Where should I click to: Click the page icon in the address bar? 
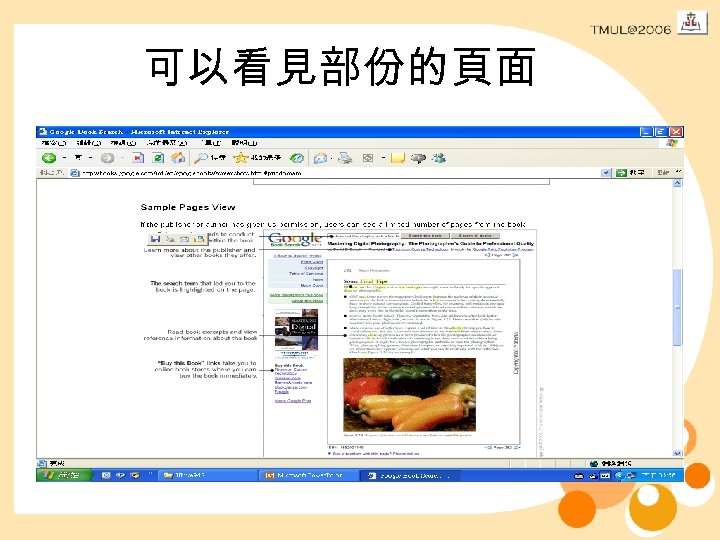(75, 173)
